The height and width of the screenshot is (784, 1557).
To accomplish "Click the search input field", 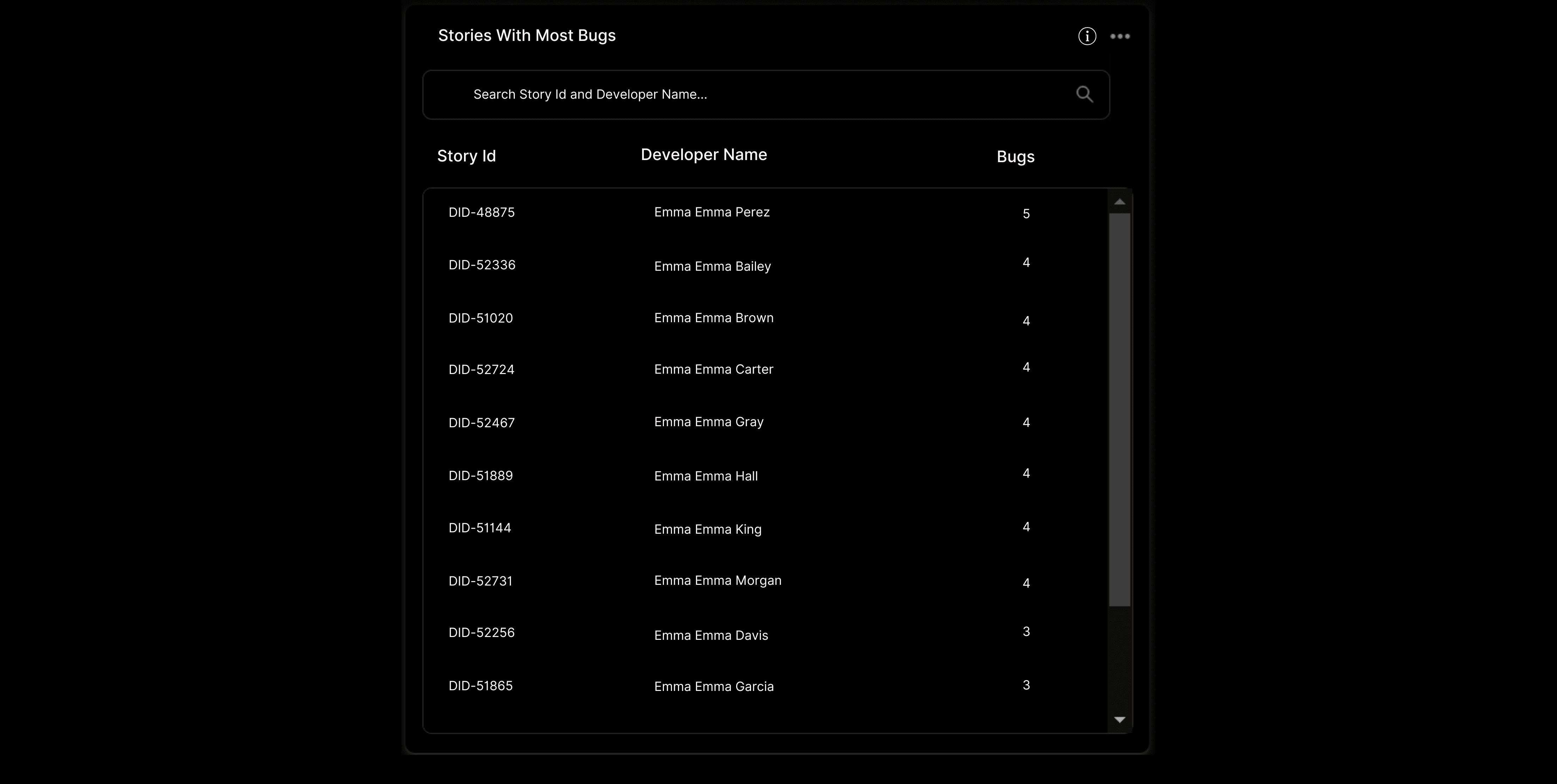I will (x=725, y=94).
